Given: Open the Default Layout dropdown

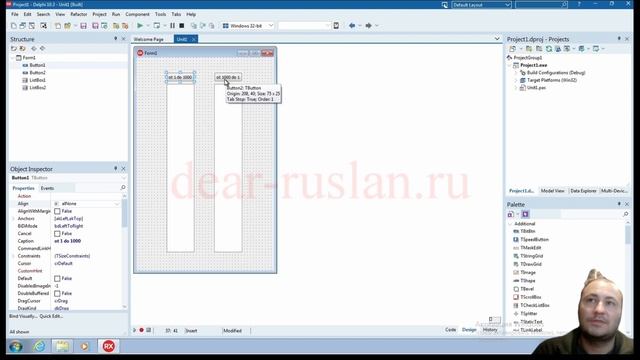Looking at the screenshot, I should [507, 4].
